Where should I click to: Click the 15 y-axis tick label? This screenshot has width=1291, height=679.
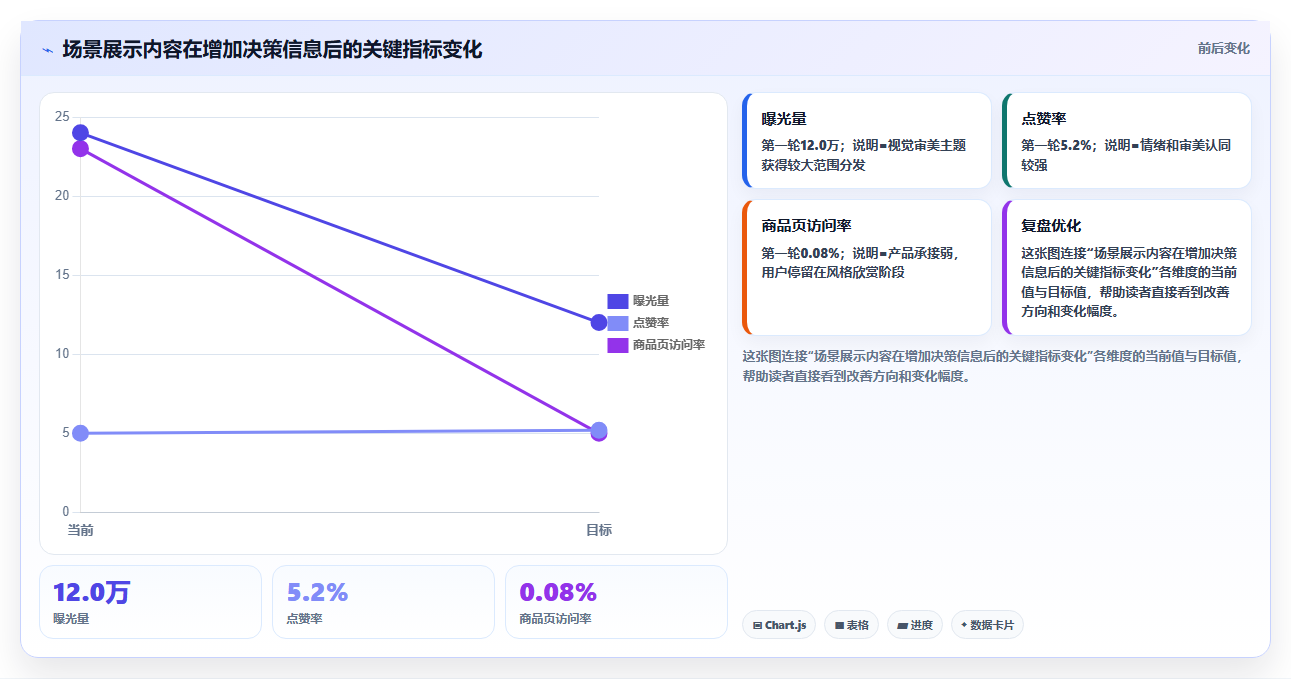tap(62, 275)
